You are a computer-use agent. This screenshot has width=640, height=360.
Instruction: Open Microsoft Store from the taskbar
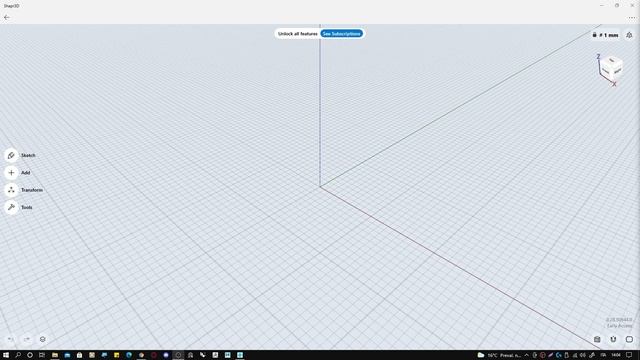[x=79, y=355]
